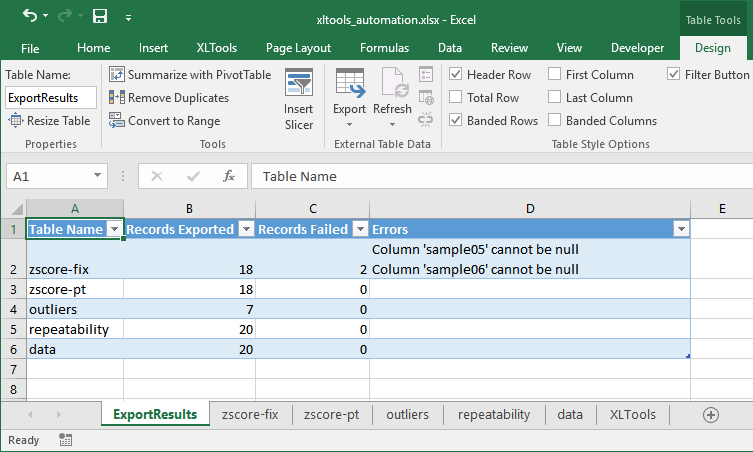Toggle the Total Row checkbox

(456, 98)
